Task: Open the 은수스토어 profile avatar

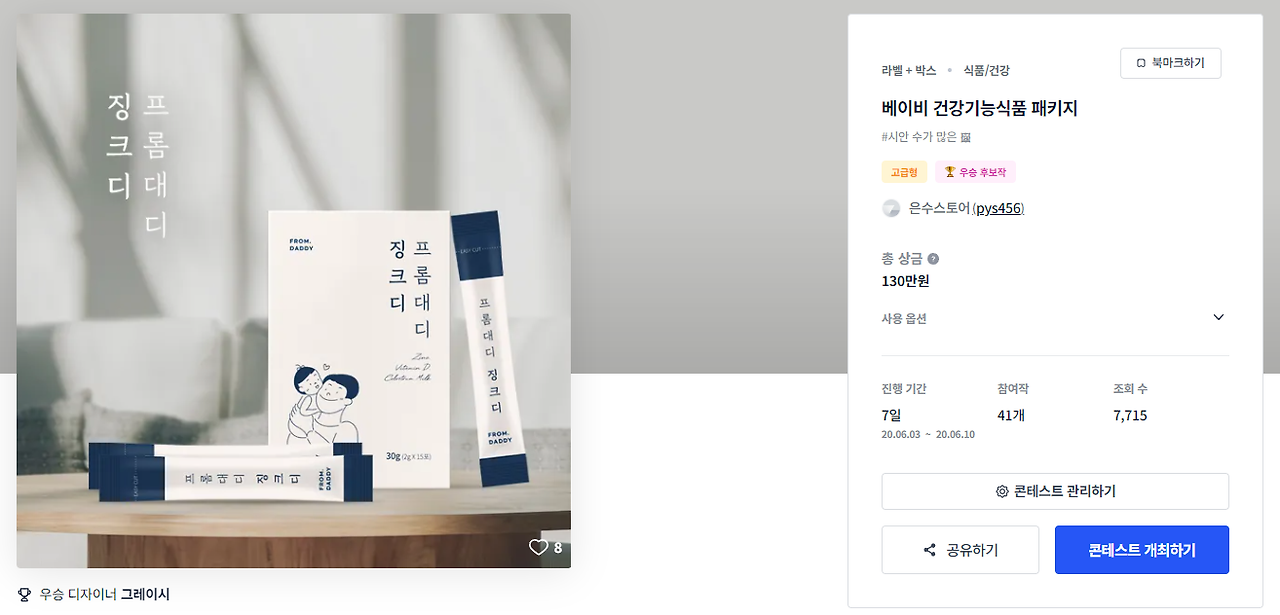Action: pyautogui.click(x=891, y=208)
